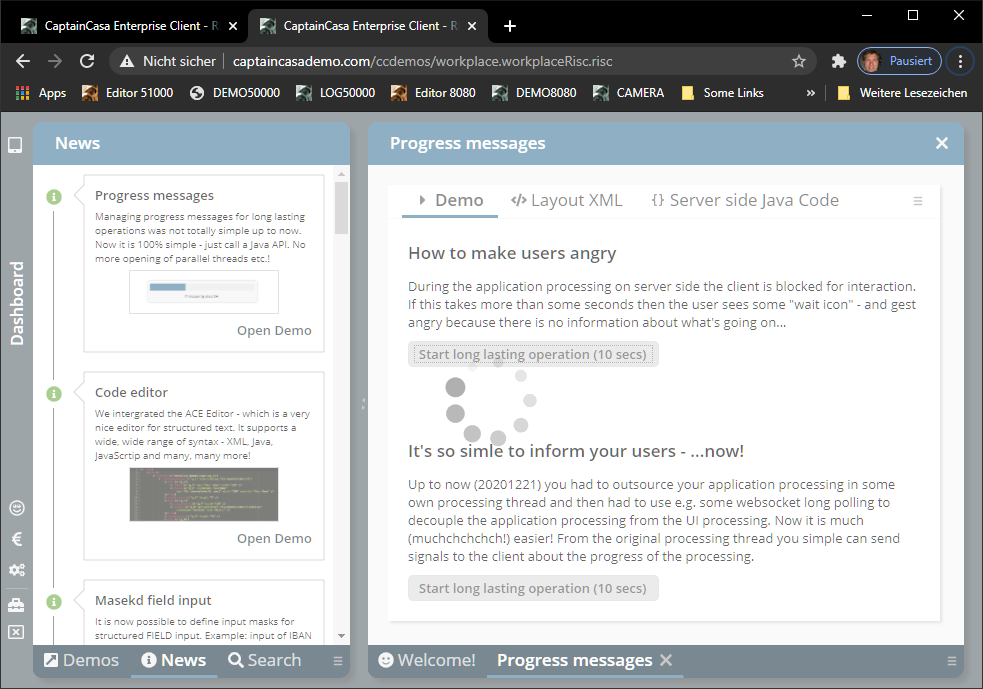
Task: Click the code editor screenshot thumbnail
Action: [x=203, y=494]
